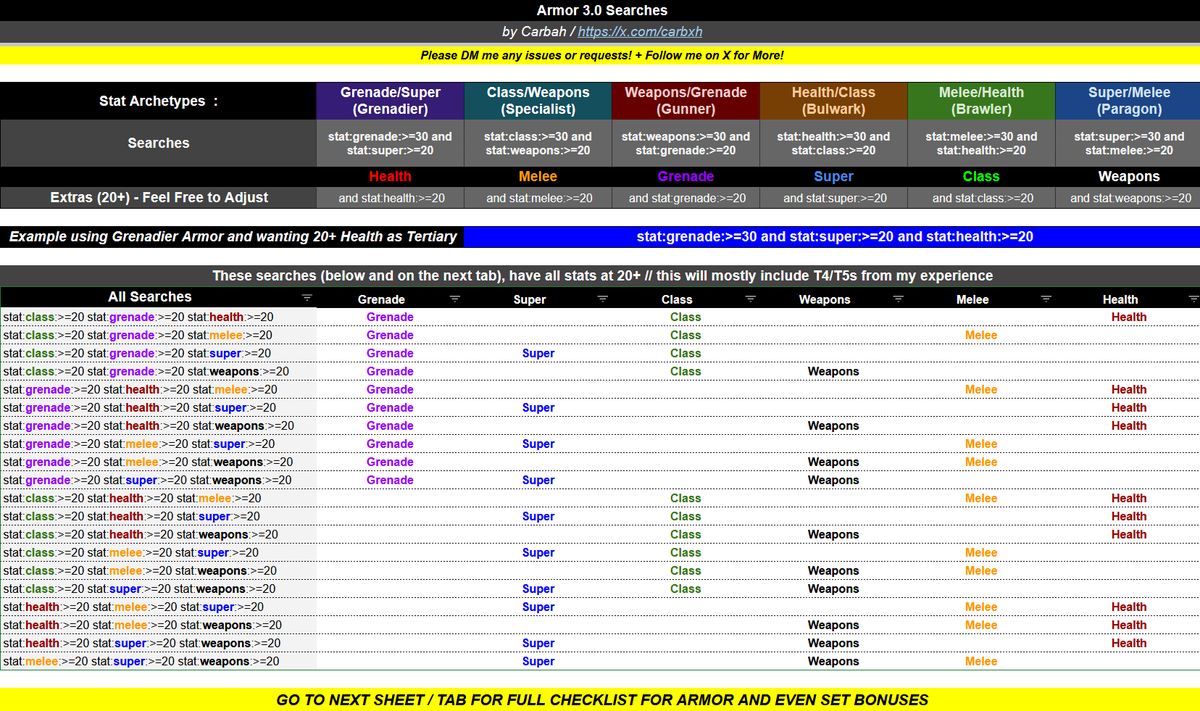Click the Please DM me any issues banner

pos(600,54)
